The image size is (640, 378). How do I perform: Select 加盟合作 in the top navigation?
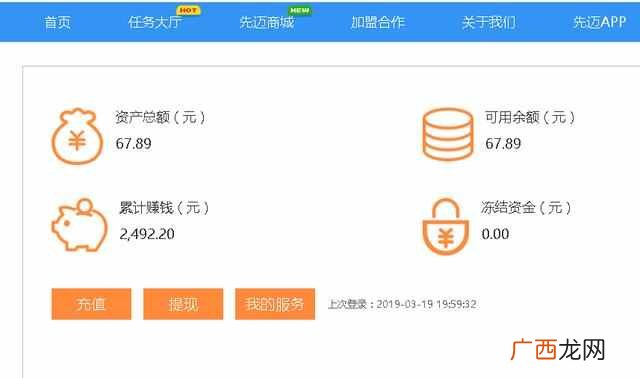378,22
